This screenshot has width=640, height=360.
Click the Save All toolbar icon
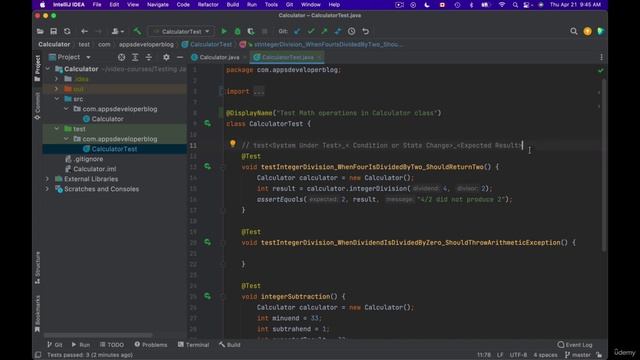click(53, 31)
